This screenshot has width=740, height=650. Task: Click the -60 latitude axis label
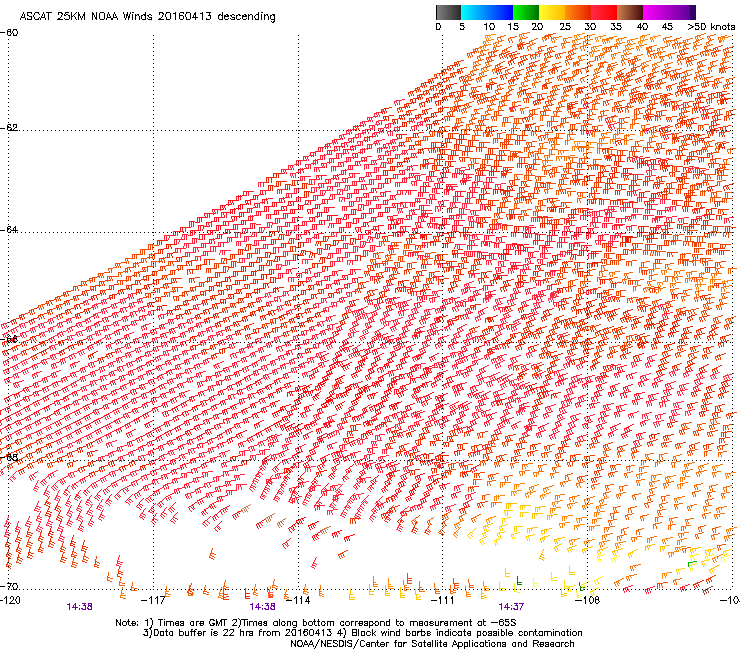click(x=9, y=33)
